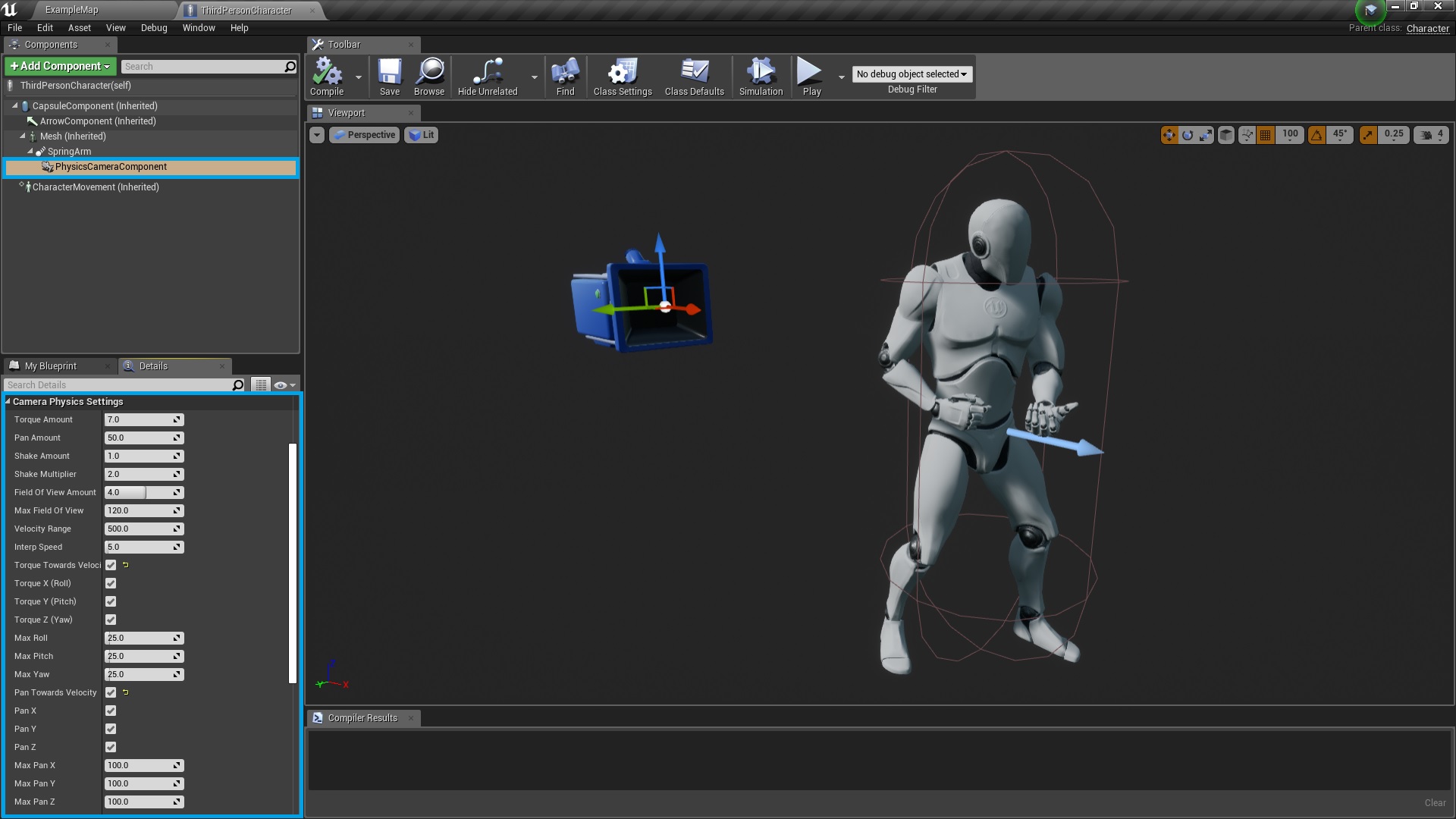Click Class Defaults button in toolbar
The height and width of the screenshot is (819, 1456).
[694, 75]
